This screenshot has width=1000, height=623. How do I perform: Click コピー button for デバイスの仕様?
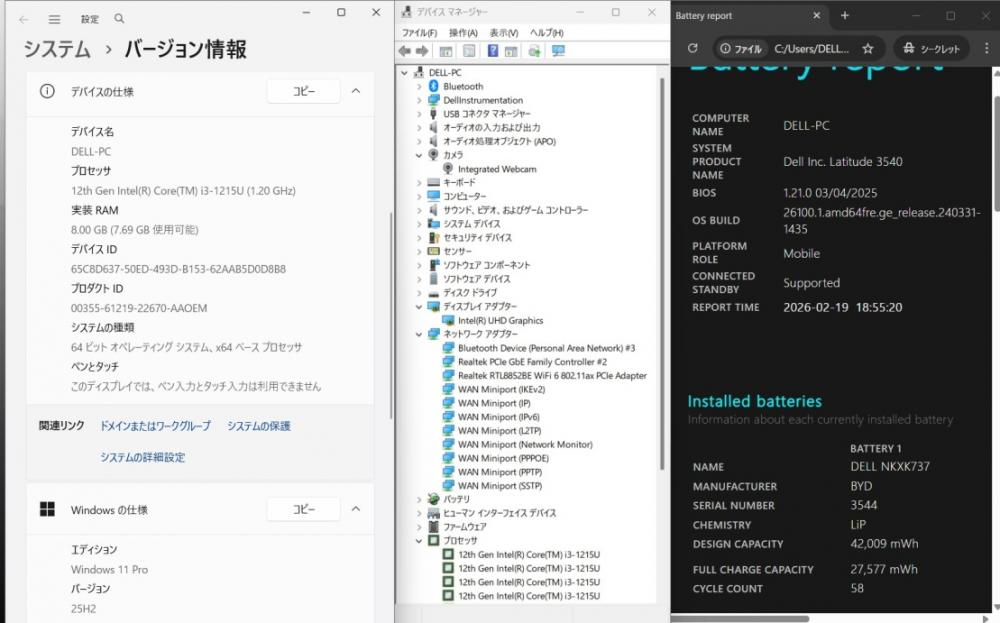(303, 91)
